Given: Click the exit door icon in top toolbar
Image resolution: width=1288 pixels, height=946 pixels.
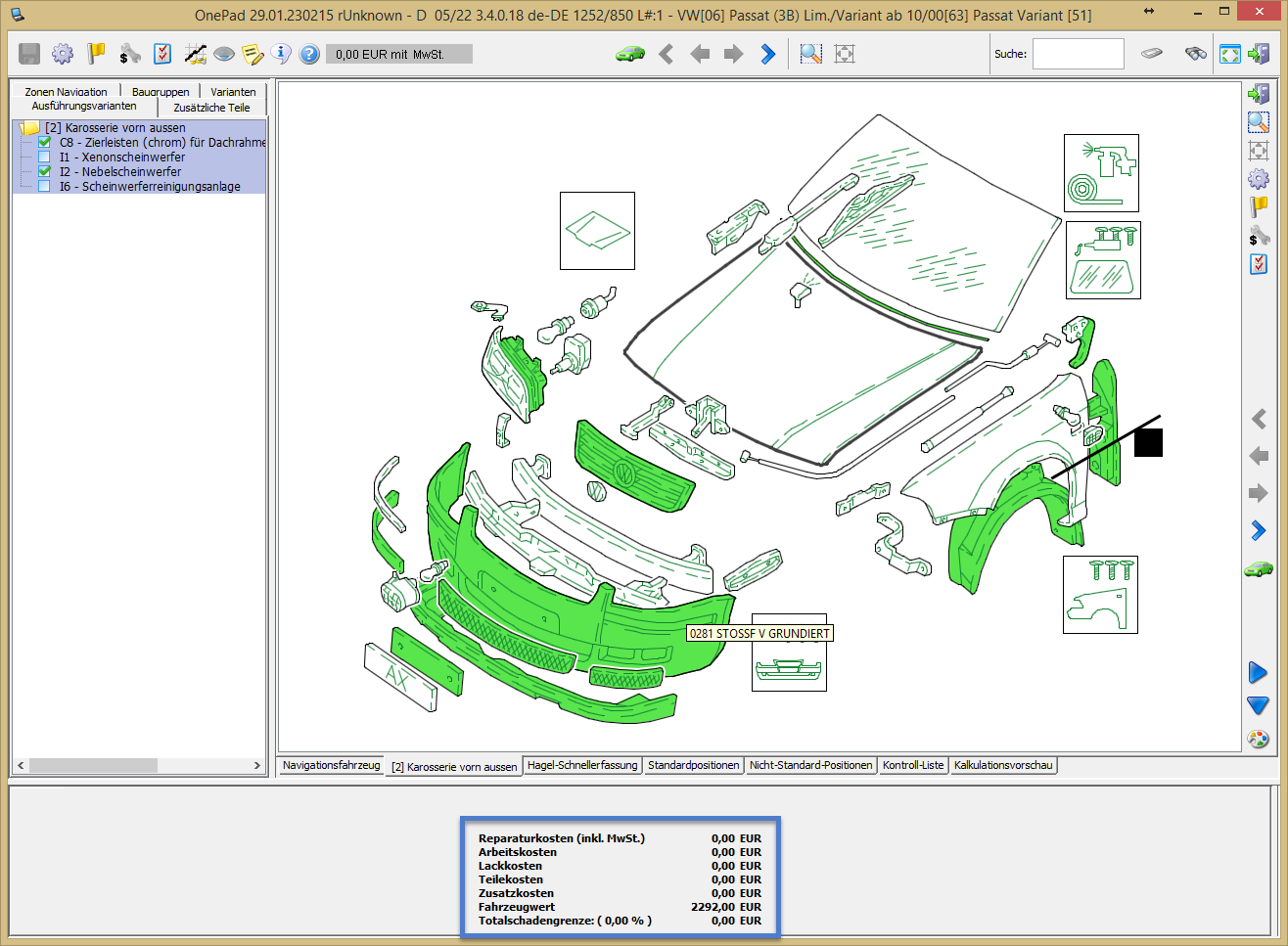Looking at the screenshot, I should point(1259,54).
